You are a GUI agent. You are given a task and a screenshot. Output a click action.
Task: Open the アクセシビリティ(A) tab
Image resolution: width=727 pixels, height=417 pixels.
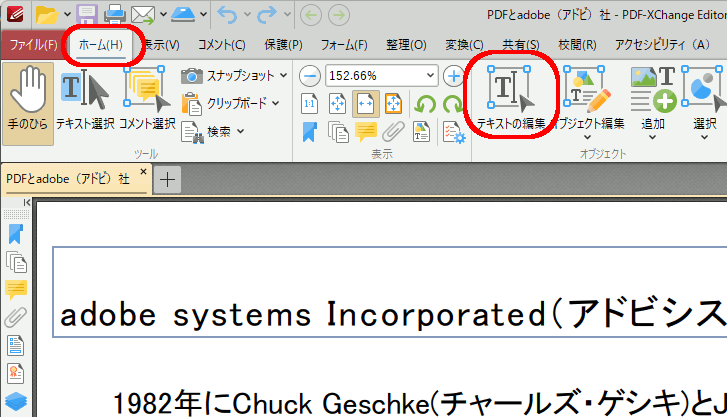(662, 45)
